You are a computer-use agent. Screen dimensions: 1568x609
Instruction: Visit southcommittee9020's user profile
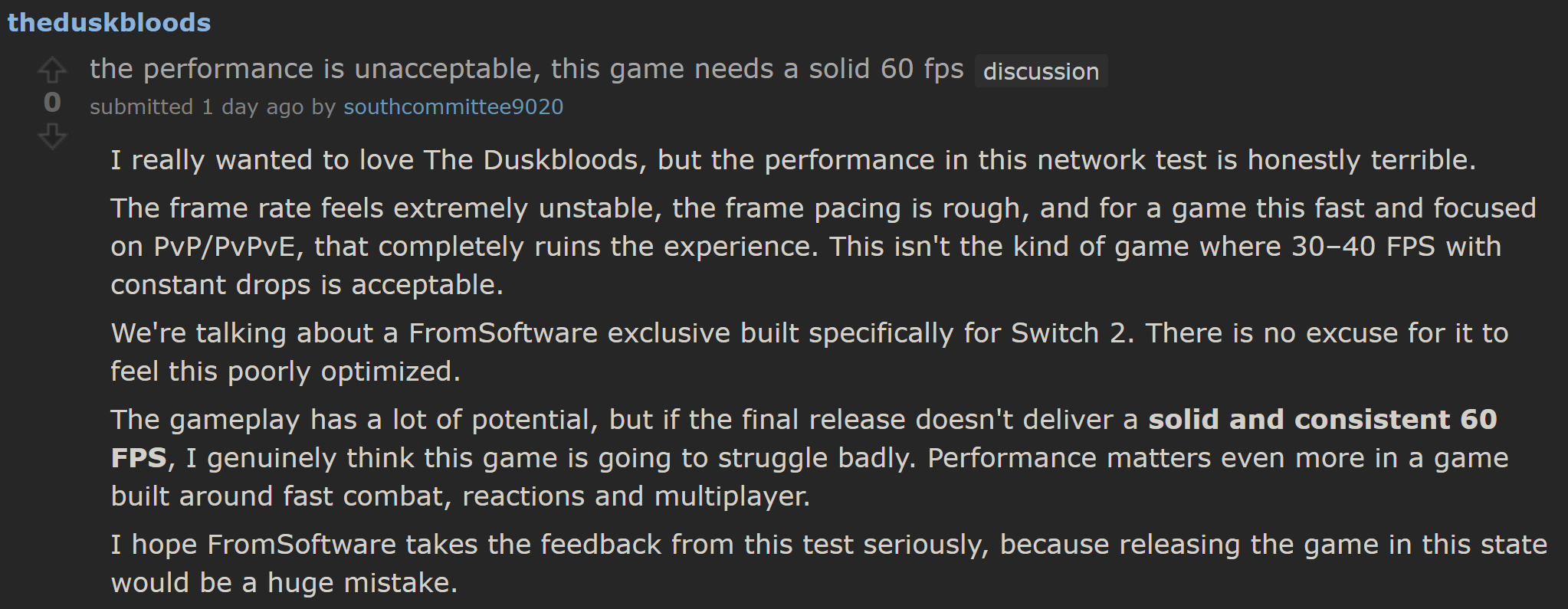point(453,106)
